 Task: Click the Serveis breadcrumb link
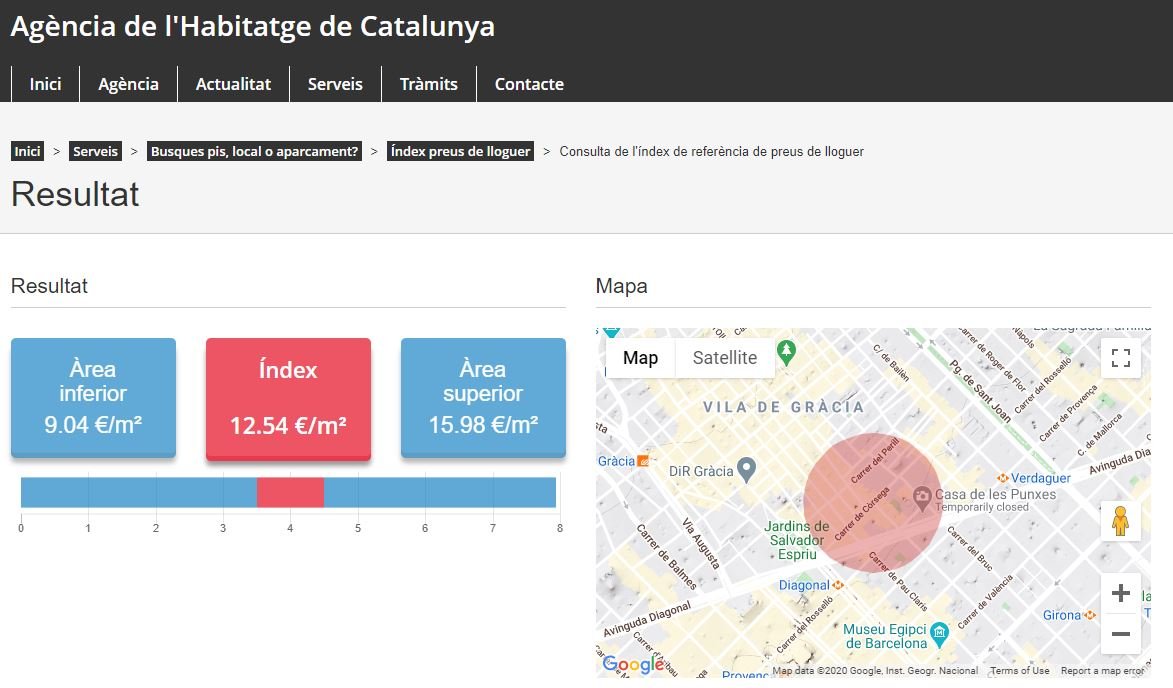coord(95,151)
